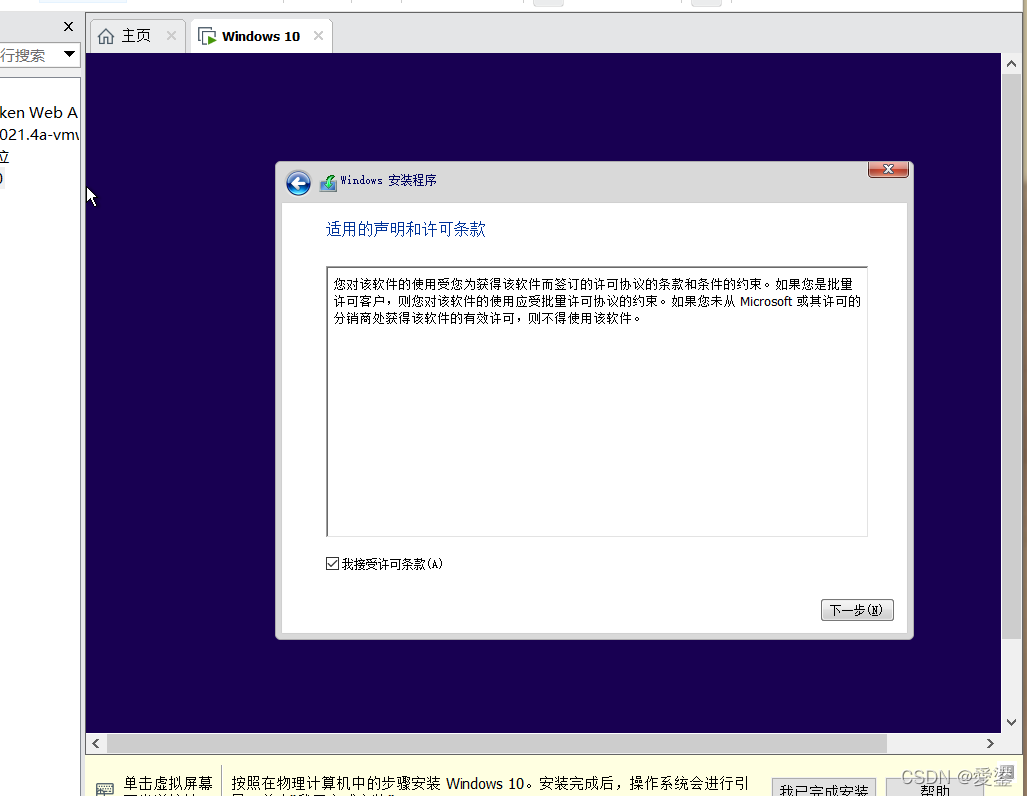This screenshot has width=1027, height=796.
Task: Open the search dropdown arrow in sidebar
Action: (x=69, y=54)
